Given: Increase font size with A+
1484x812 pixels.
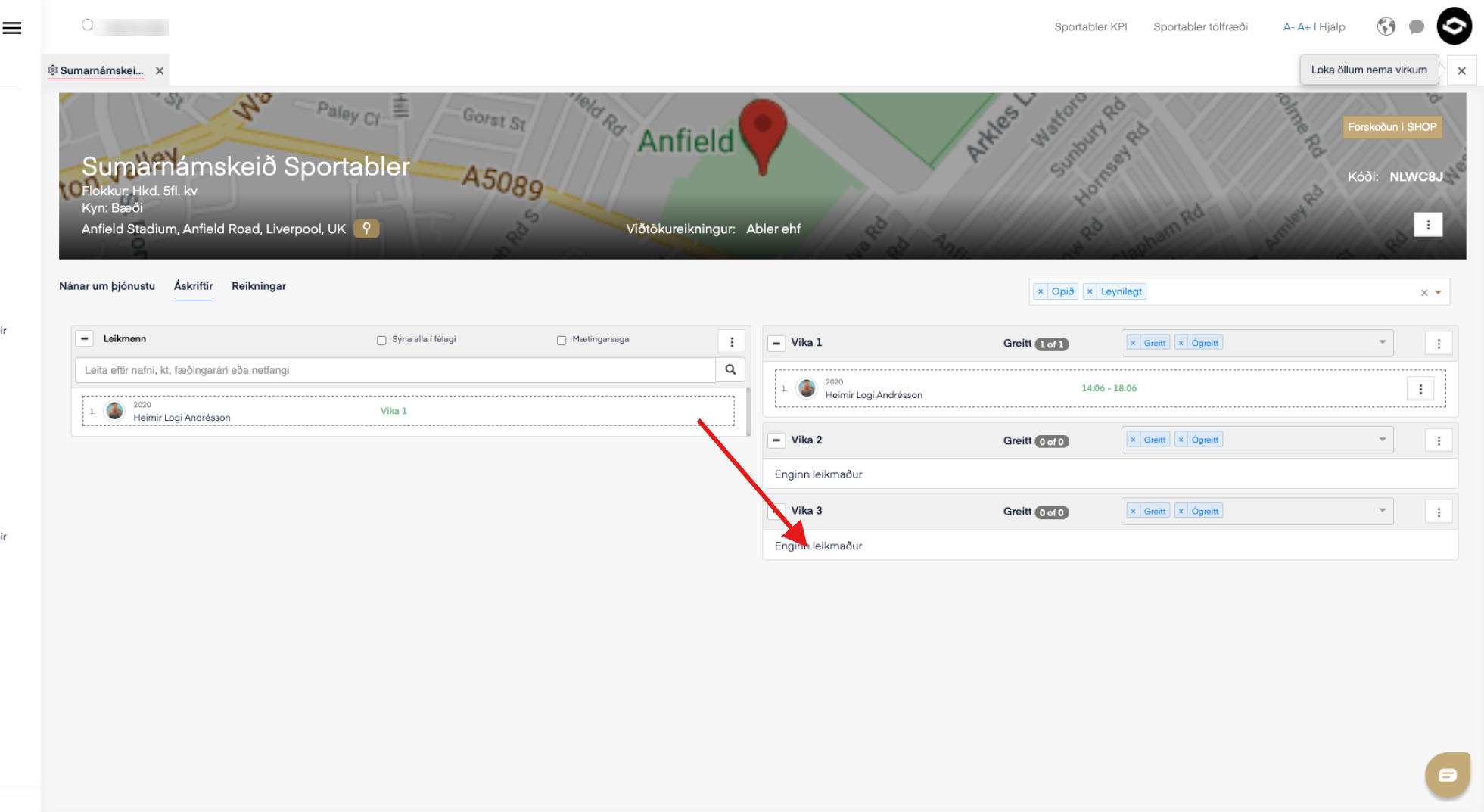Looking at the screenshot, I should tap(1304, 27).
